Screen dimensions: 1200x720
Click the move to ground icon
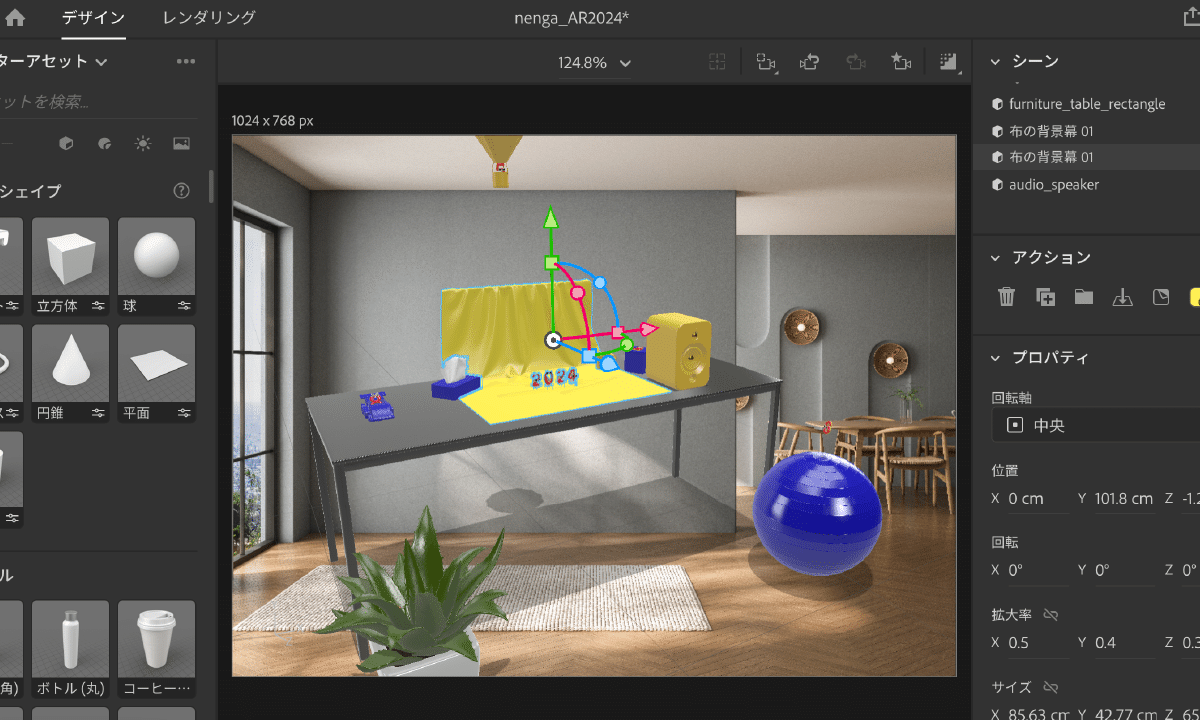(x=1123, y=297)
